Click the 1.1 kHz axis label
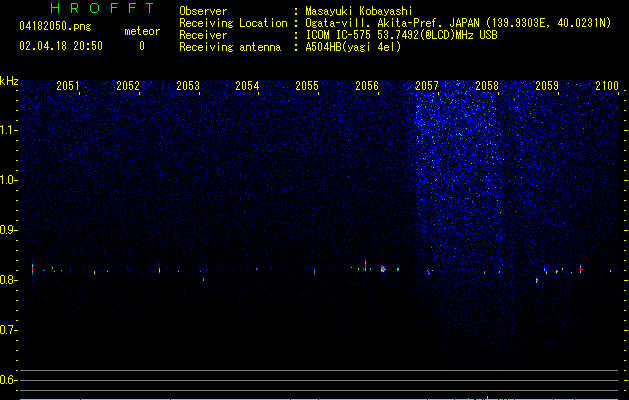Image resolution: width=629 pixels, height=400 pixels. [8, 130]
